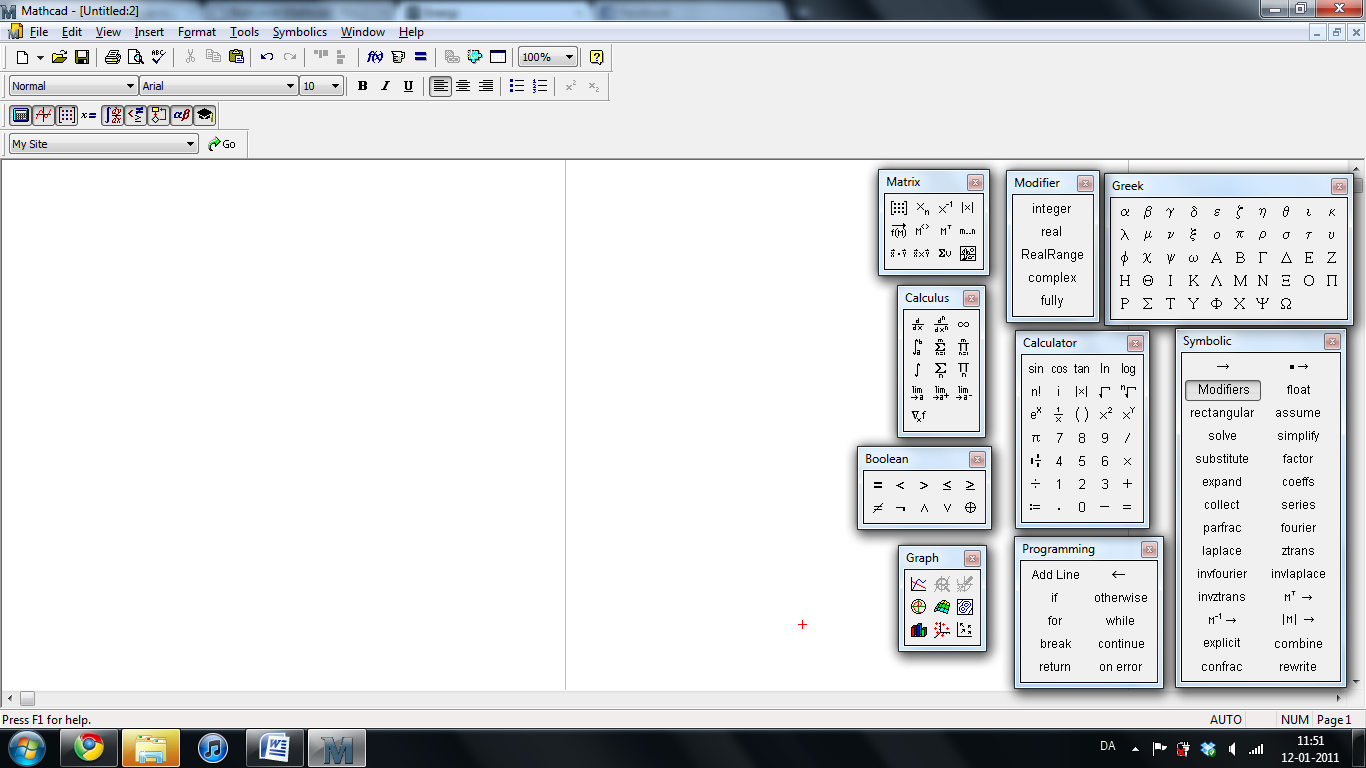Viewport: 1366px width, 768px height.
Task: Toggle the Calculator palette from the Math toolbar
Action: pyautogui.click(x=21, y=115)
